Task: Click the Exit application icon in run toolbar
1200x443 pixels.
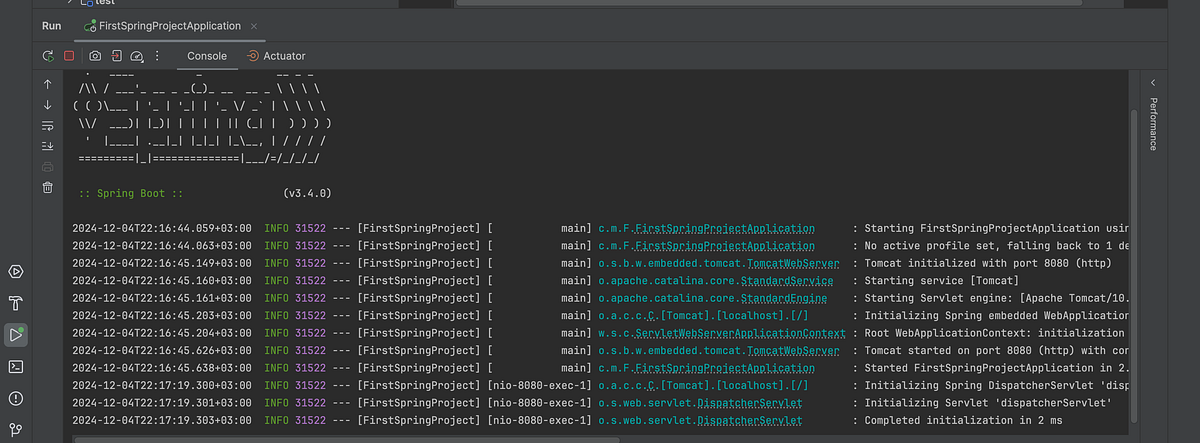Action: click(x=117, y=56)
